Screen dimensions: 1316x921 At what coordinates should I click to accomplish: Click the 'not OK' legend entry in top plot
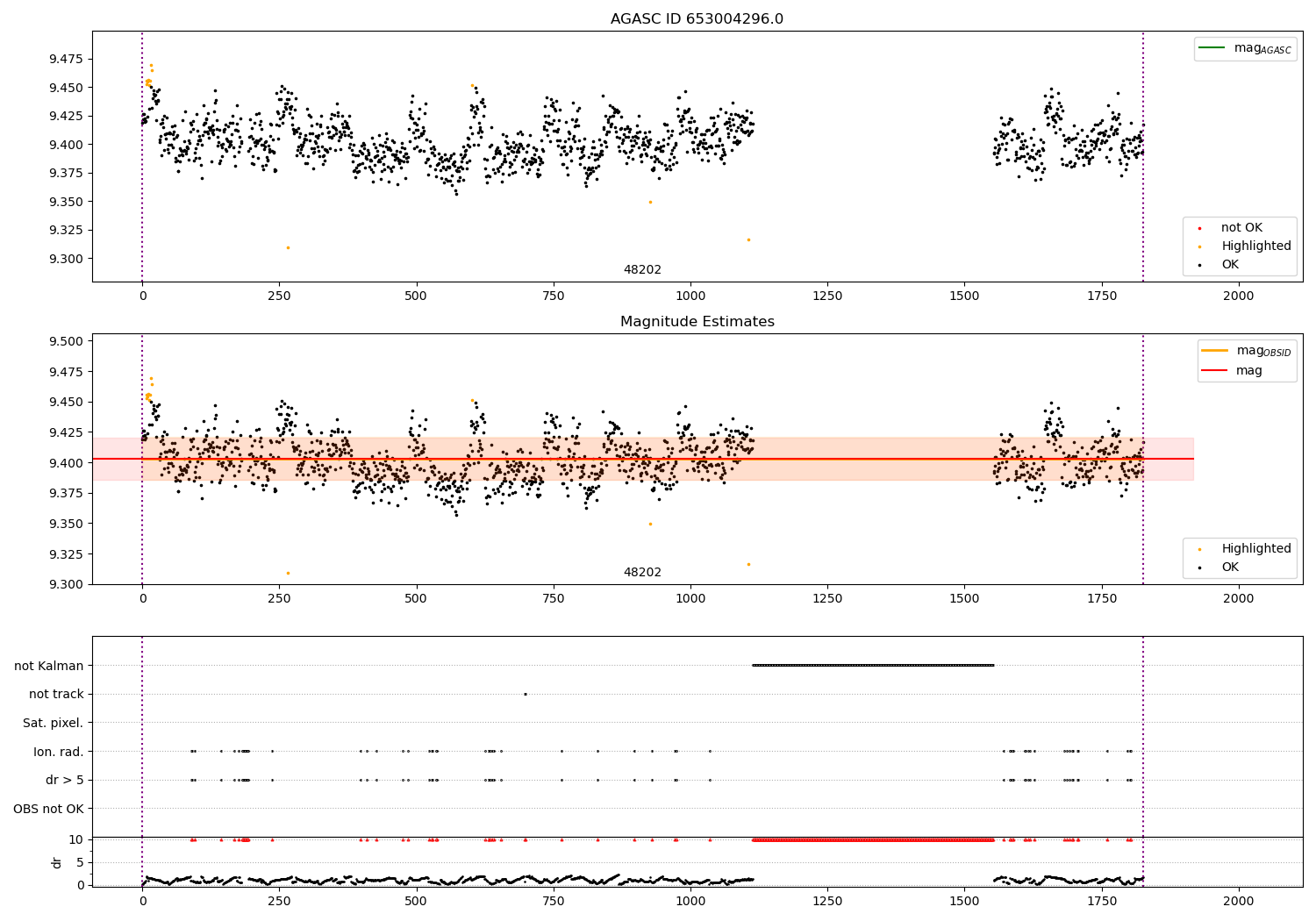pos(1241,228)
